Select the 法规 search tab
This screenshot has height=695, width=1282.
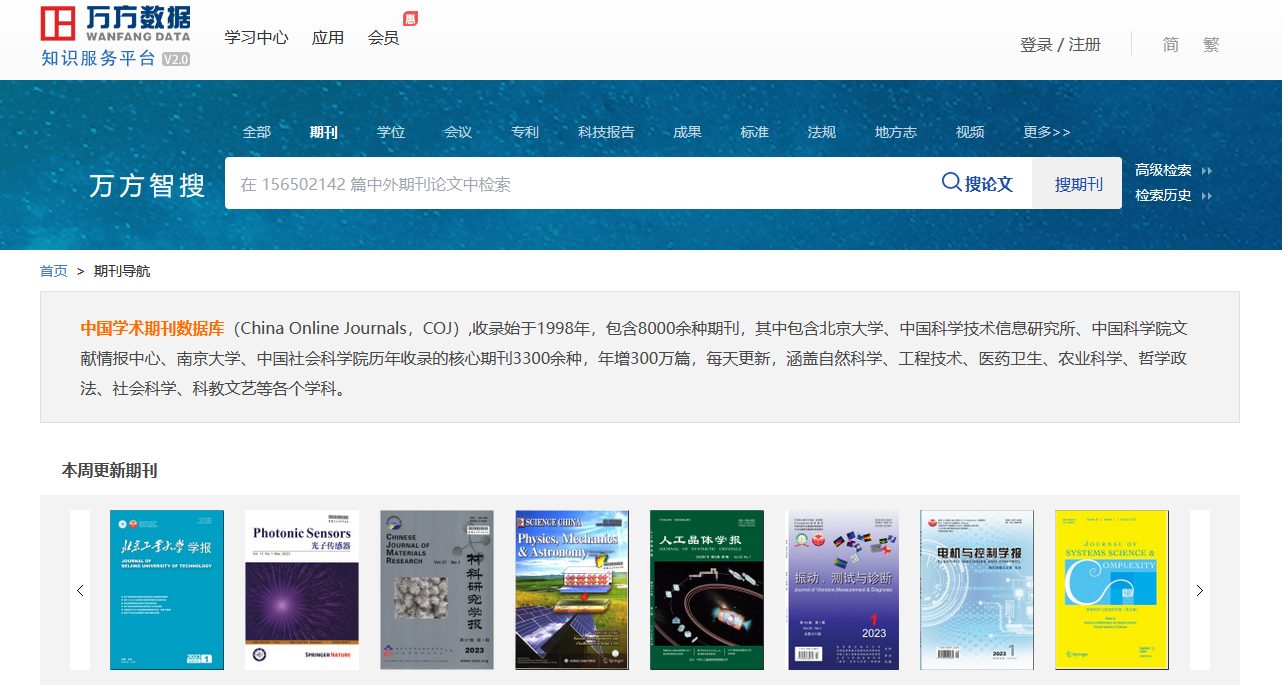tap(821, 132)
